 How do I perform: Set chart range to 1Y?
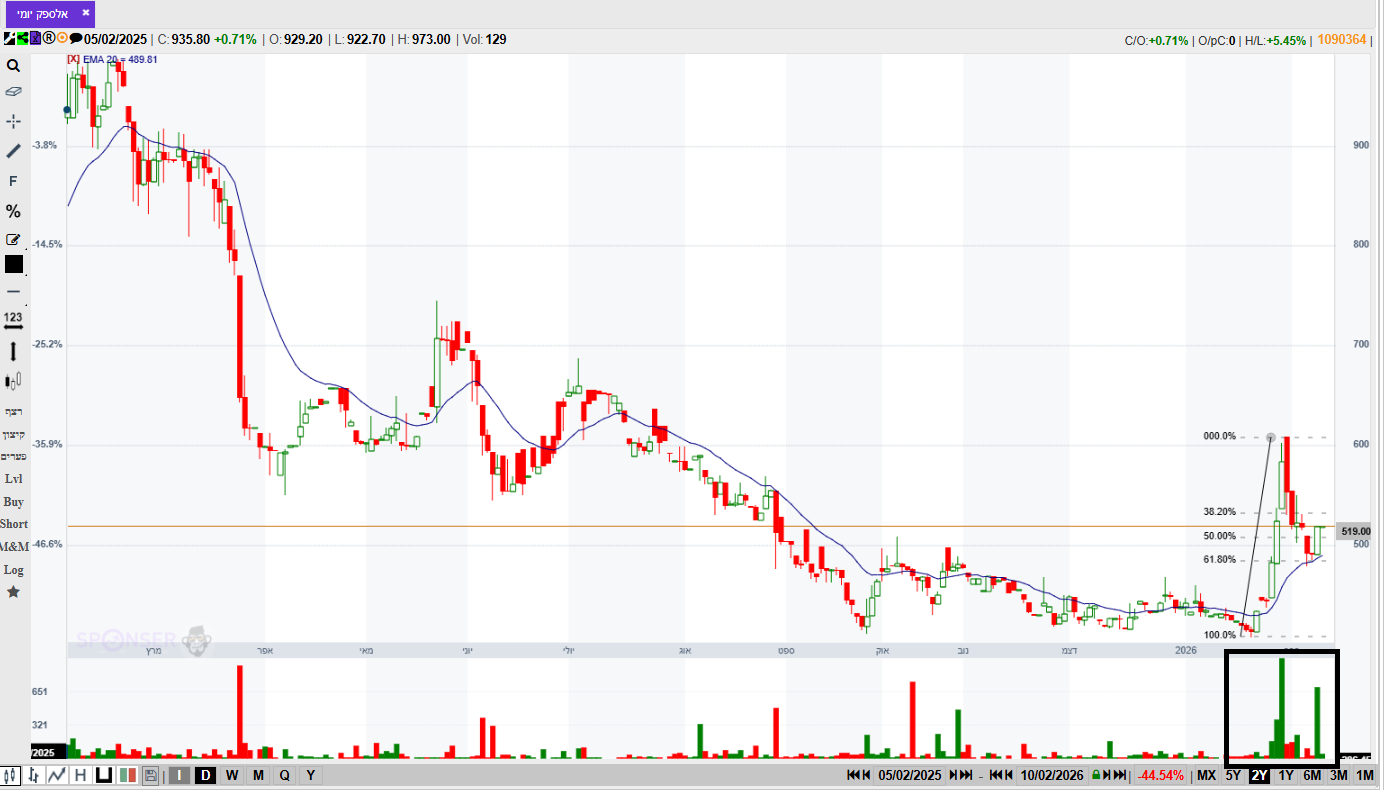(1286, 775)
